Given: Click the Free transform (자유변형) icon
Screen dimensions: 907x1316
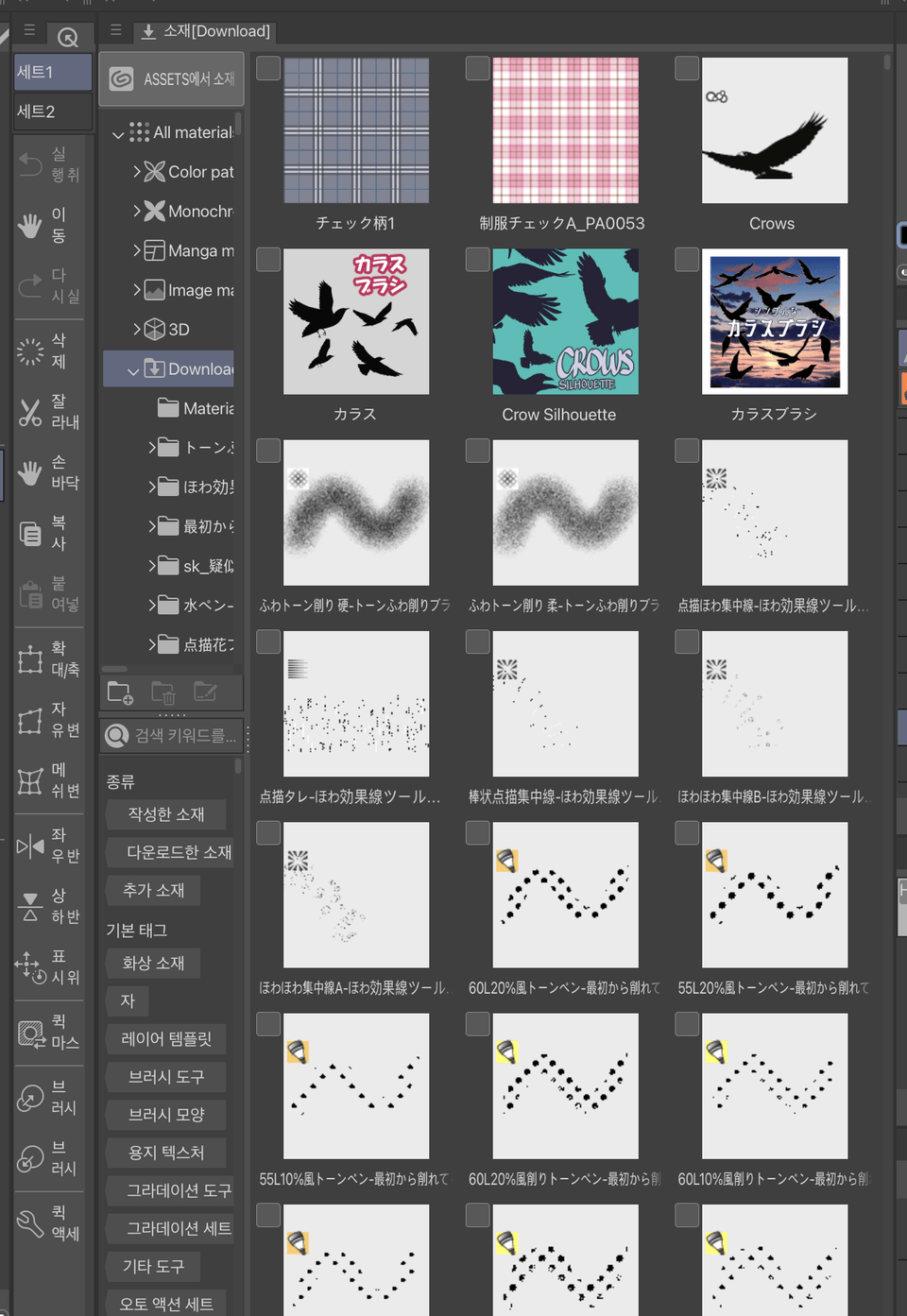Looking at the screenshot, I should click(x=30, y=720).
